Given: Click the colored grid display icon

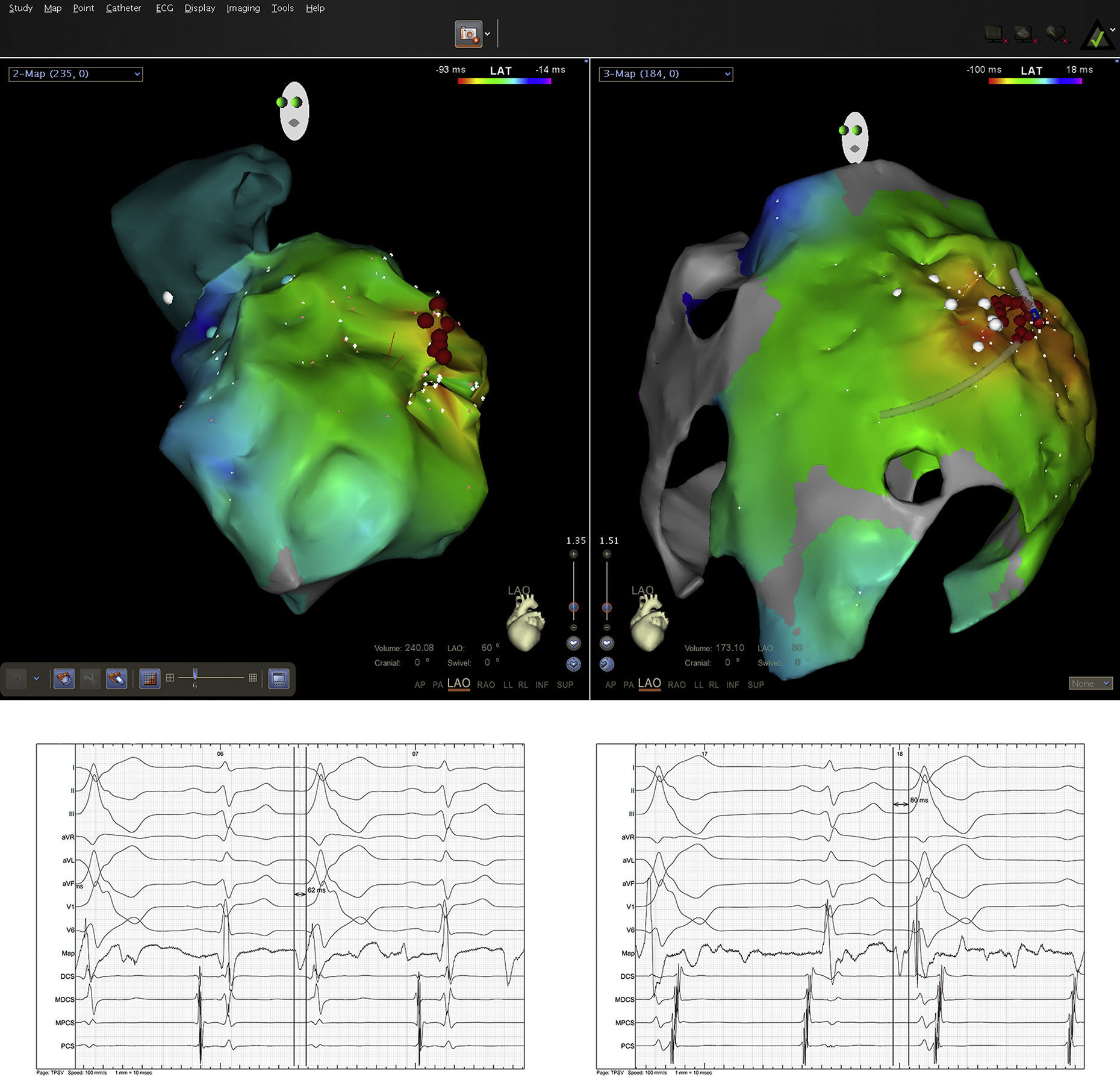Looking at the screenshot, I should pyautogui.click(x=149, y=678).
